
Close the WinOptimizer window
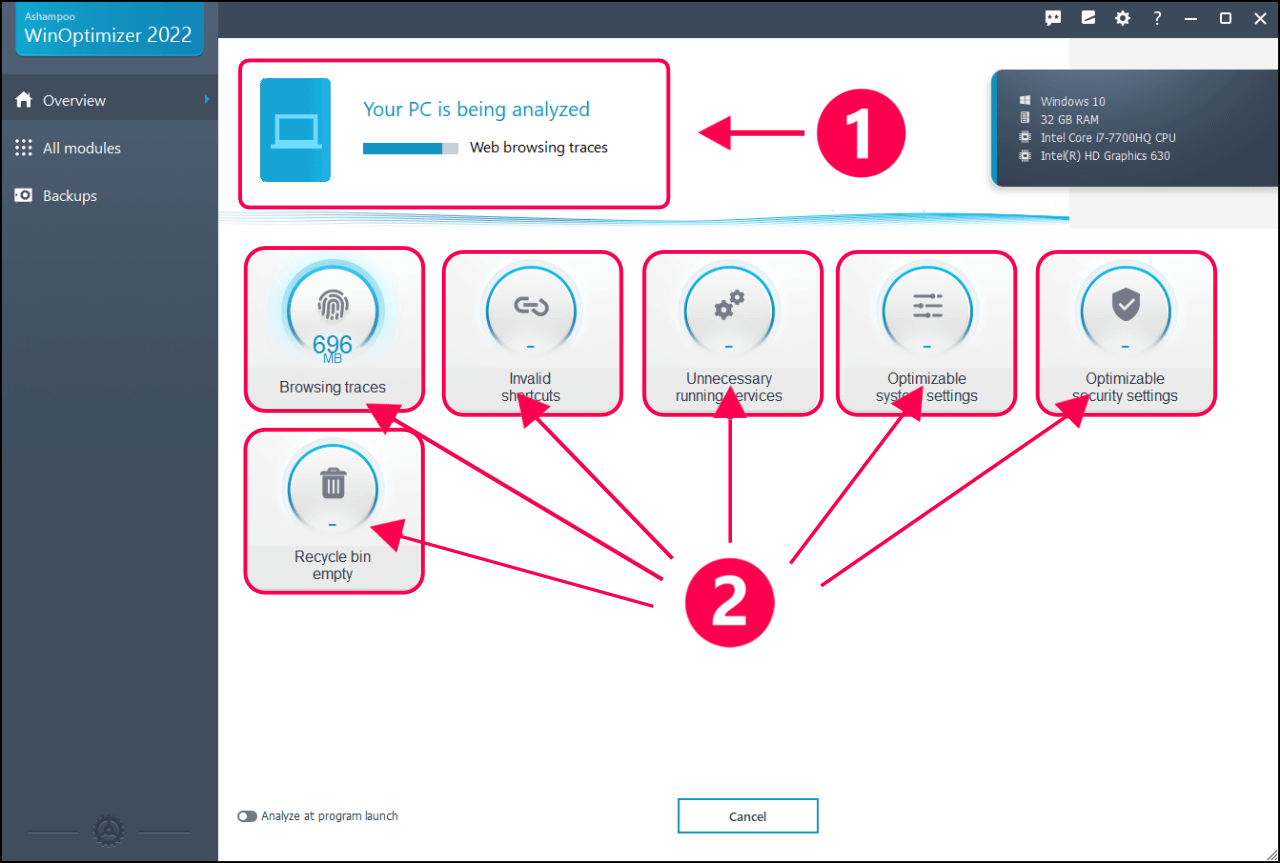click(1259, 18)
